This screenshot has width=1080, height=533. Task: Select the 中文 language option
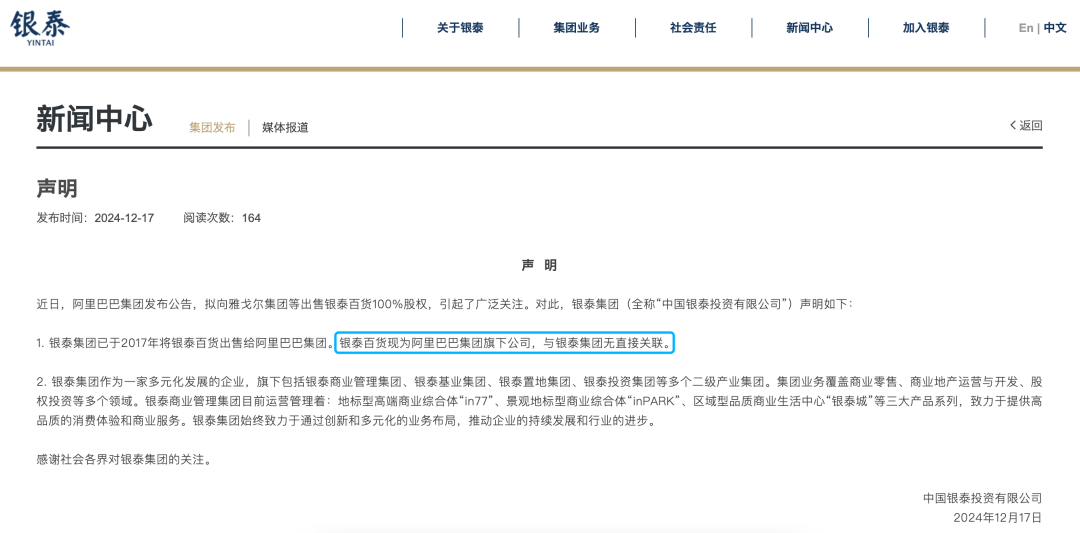[1055, 28]
